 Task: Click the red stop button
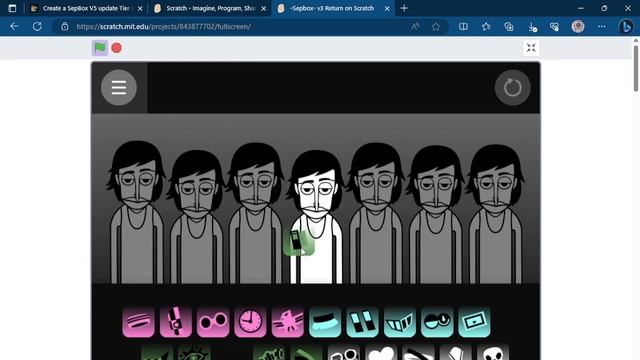116,48
